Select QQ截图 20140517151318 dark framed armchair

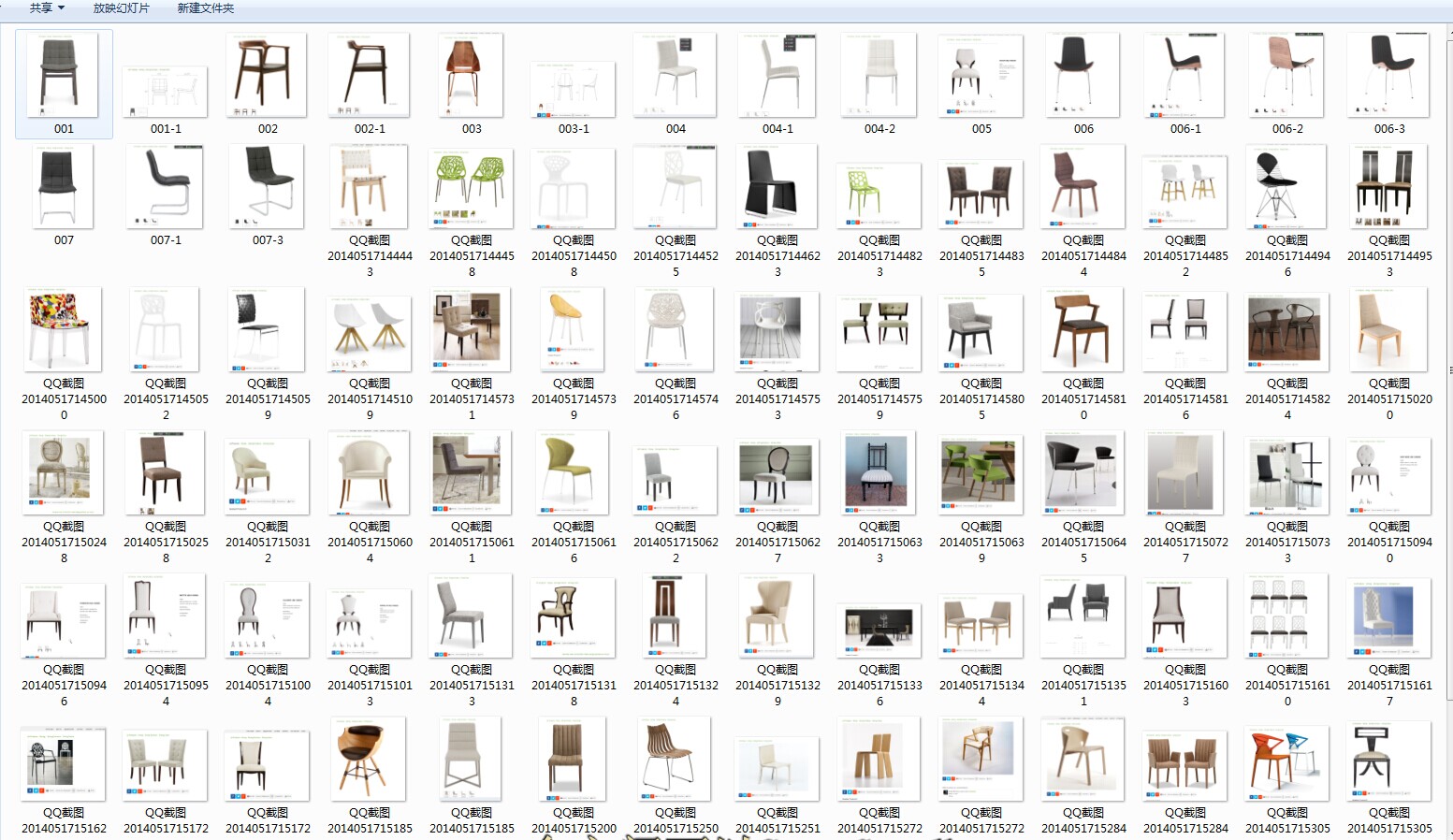[x=574, y=617]
